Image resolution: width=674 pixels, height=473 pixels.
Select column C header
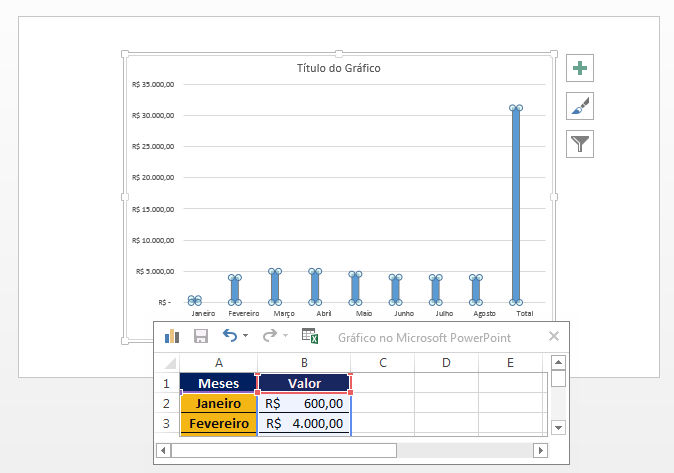(383, 362)
